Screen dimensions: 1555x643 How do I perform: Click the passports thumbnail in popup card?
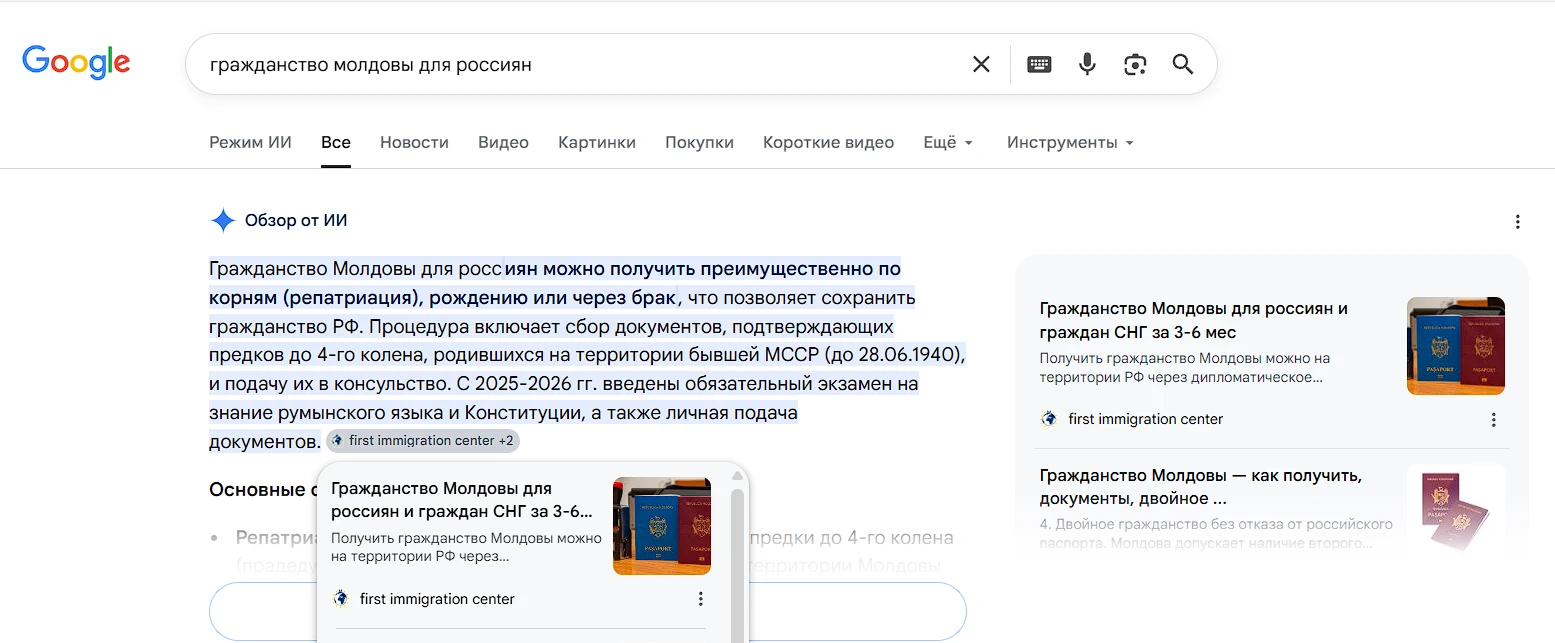pyautogui.click(x=662, y=526)
